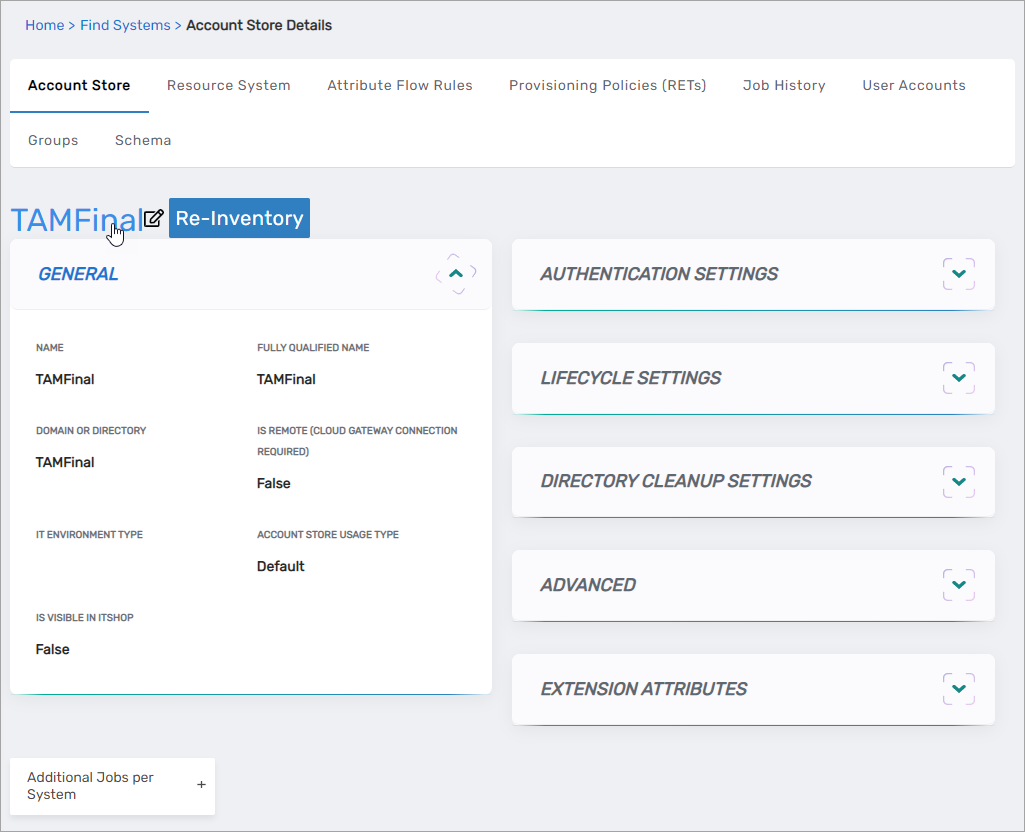Click plus icon on Additional Jobs per System

201,785
